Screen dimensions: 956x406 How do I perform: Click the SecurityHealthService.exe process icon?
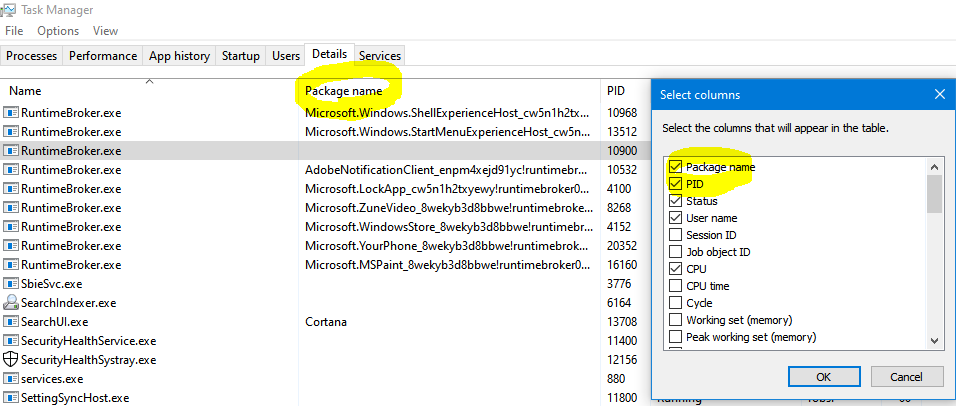click(11, 341)
